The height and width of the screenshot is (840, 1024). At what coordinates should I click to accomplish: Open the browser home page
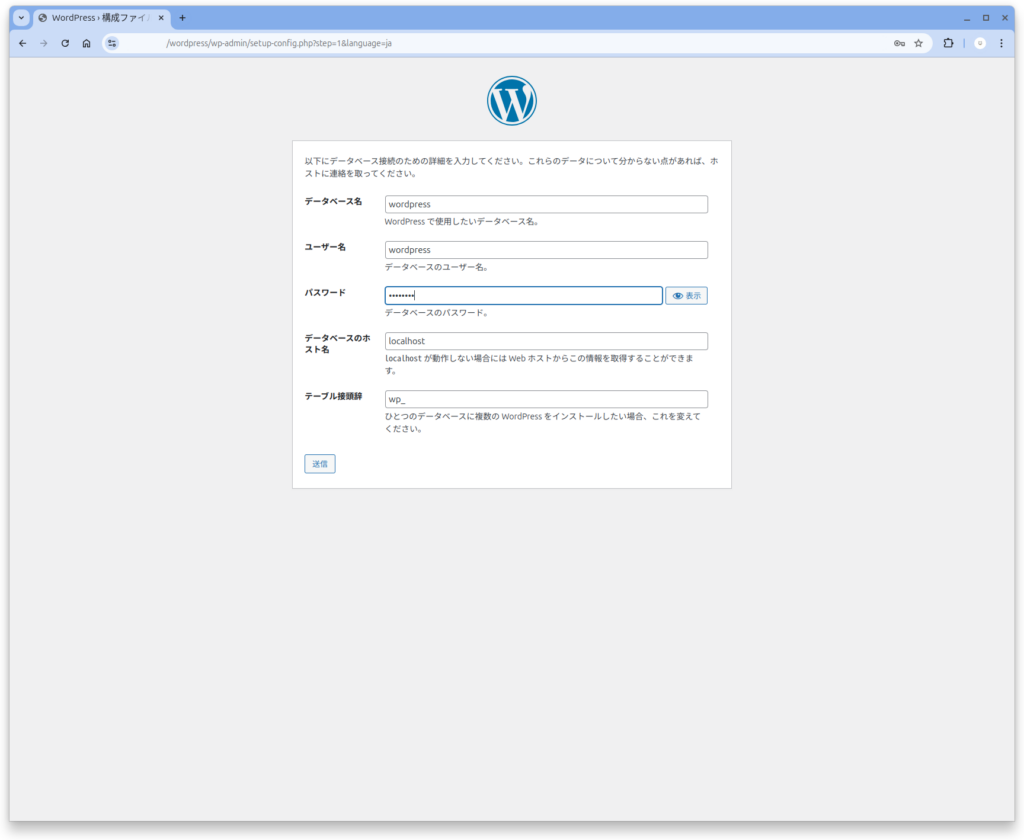(x=86, y=43)
